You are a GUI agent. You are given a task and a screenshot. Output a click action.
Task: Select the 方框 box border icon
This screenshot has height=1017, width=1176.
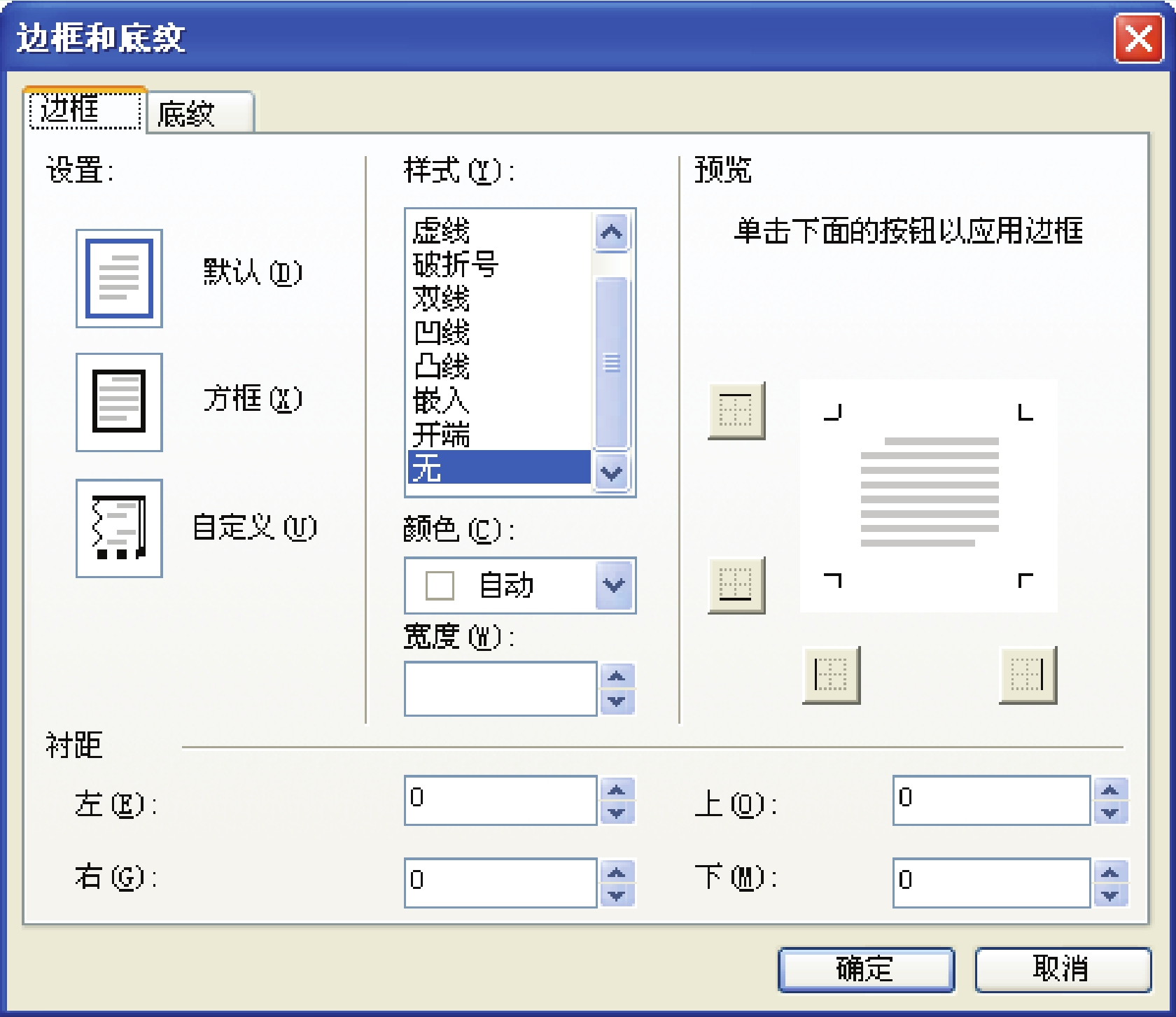pyautogui.click(x=119, y=402)
